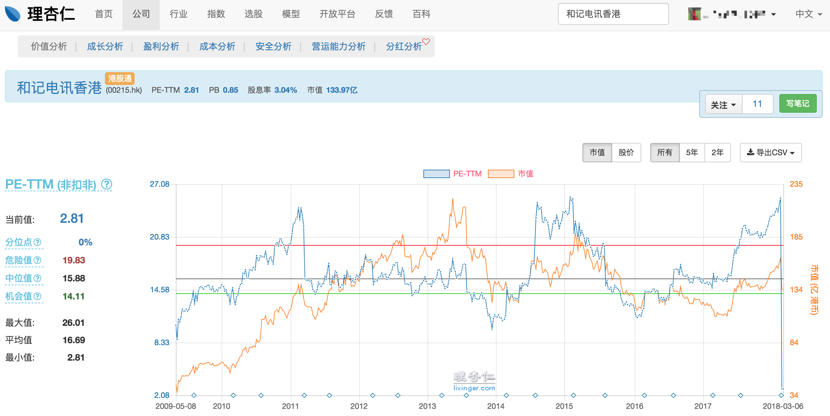Screen dimensions: 830x416
Task: Open 反馈 navigation item
Action: pos(384,14)
